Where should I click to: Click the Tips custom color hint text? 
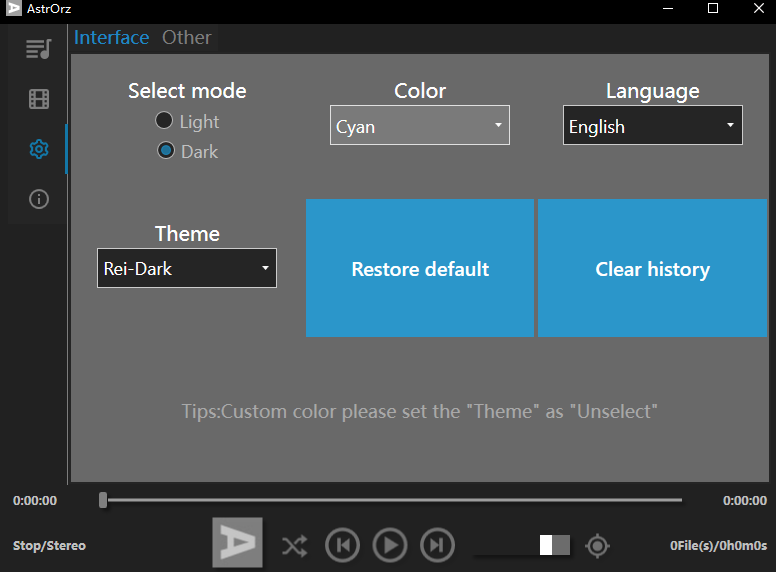(x=420, y=411)
